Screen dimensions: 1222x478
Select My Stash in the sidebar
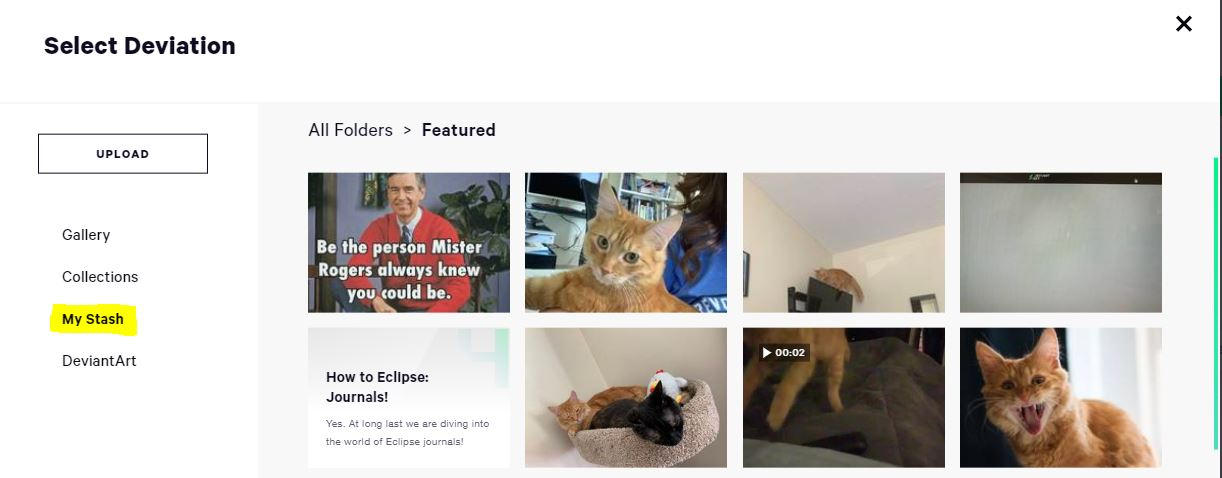click(x=93, y=319)
